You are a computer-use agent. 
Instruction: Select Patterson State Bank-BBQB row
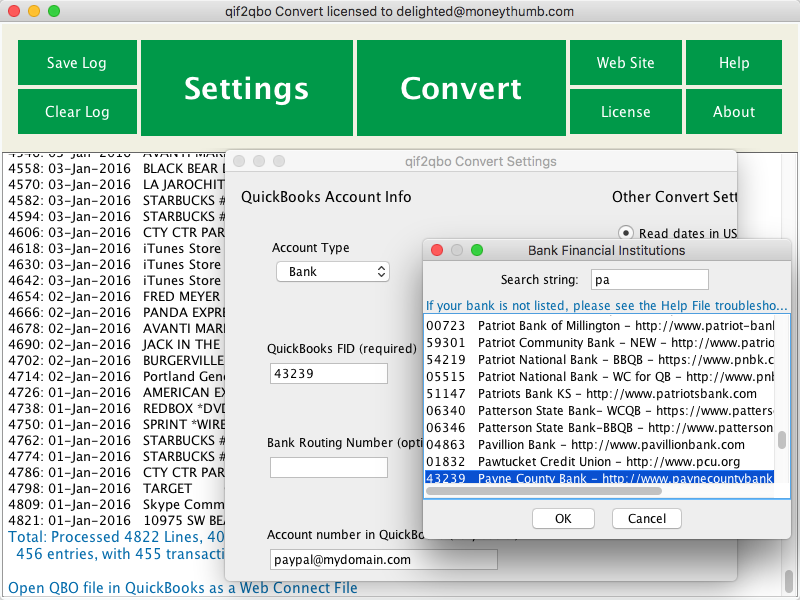pyautogui.click(x=599, y=428)
